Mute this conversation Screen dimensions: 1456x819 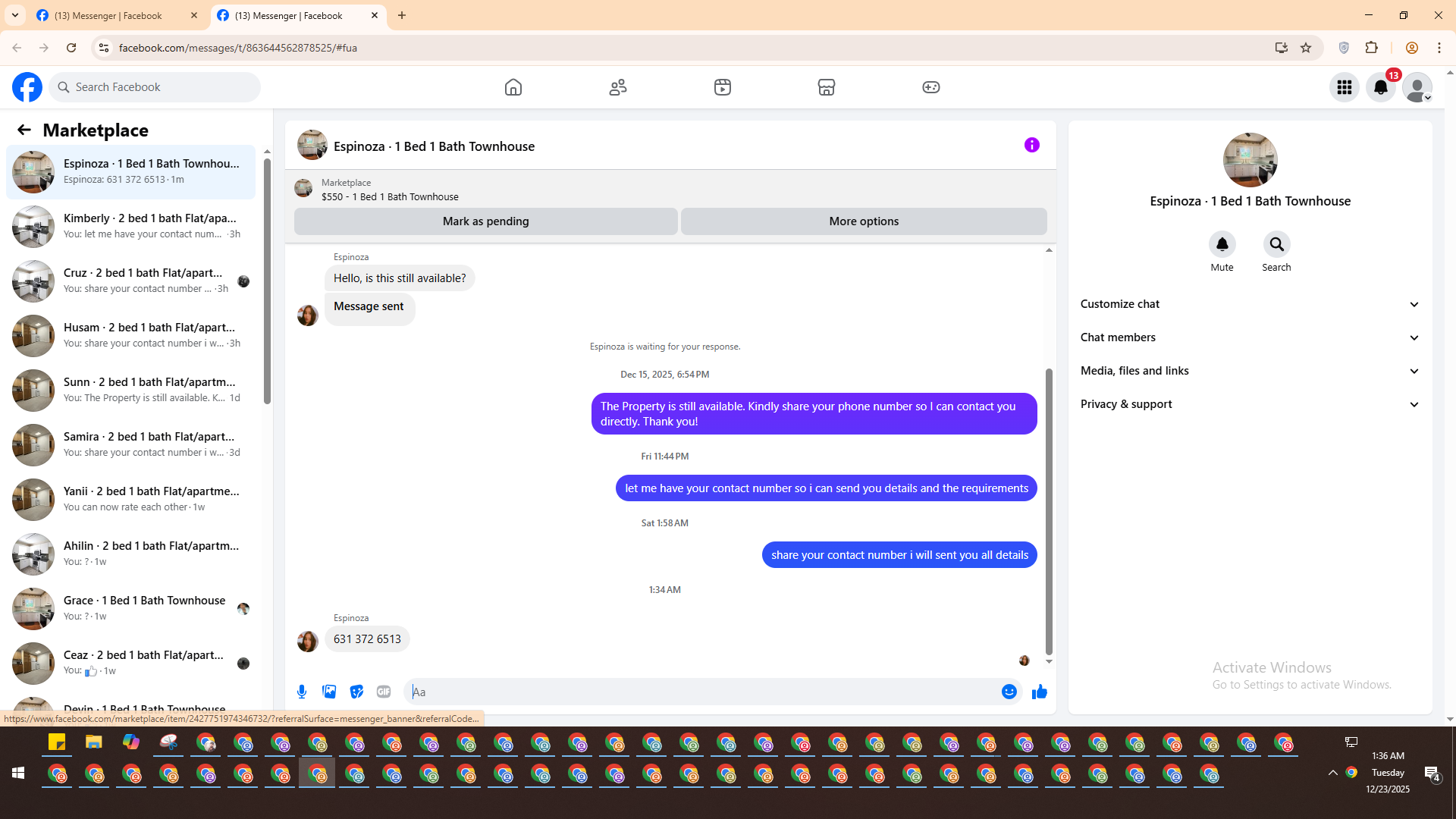[1222, 244]
